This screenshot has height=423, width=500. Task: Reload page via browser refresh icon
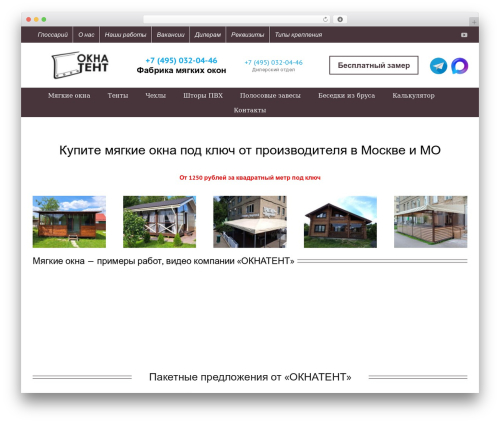pyautogui.click(x=325, y=19)
